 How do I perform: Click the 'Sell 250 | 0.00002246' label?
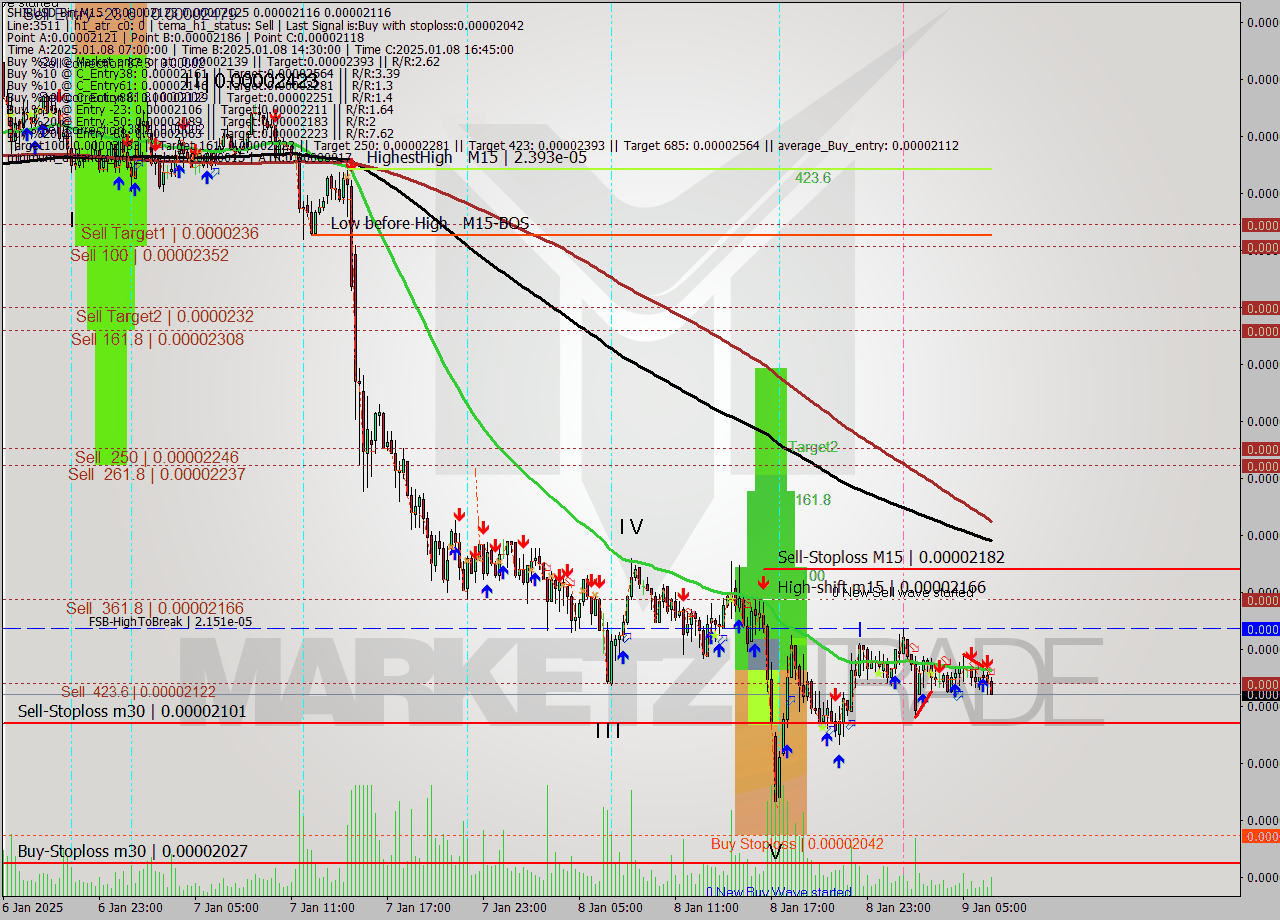[x=157, y=457]
